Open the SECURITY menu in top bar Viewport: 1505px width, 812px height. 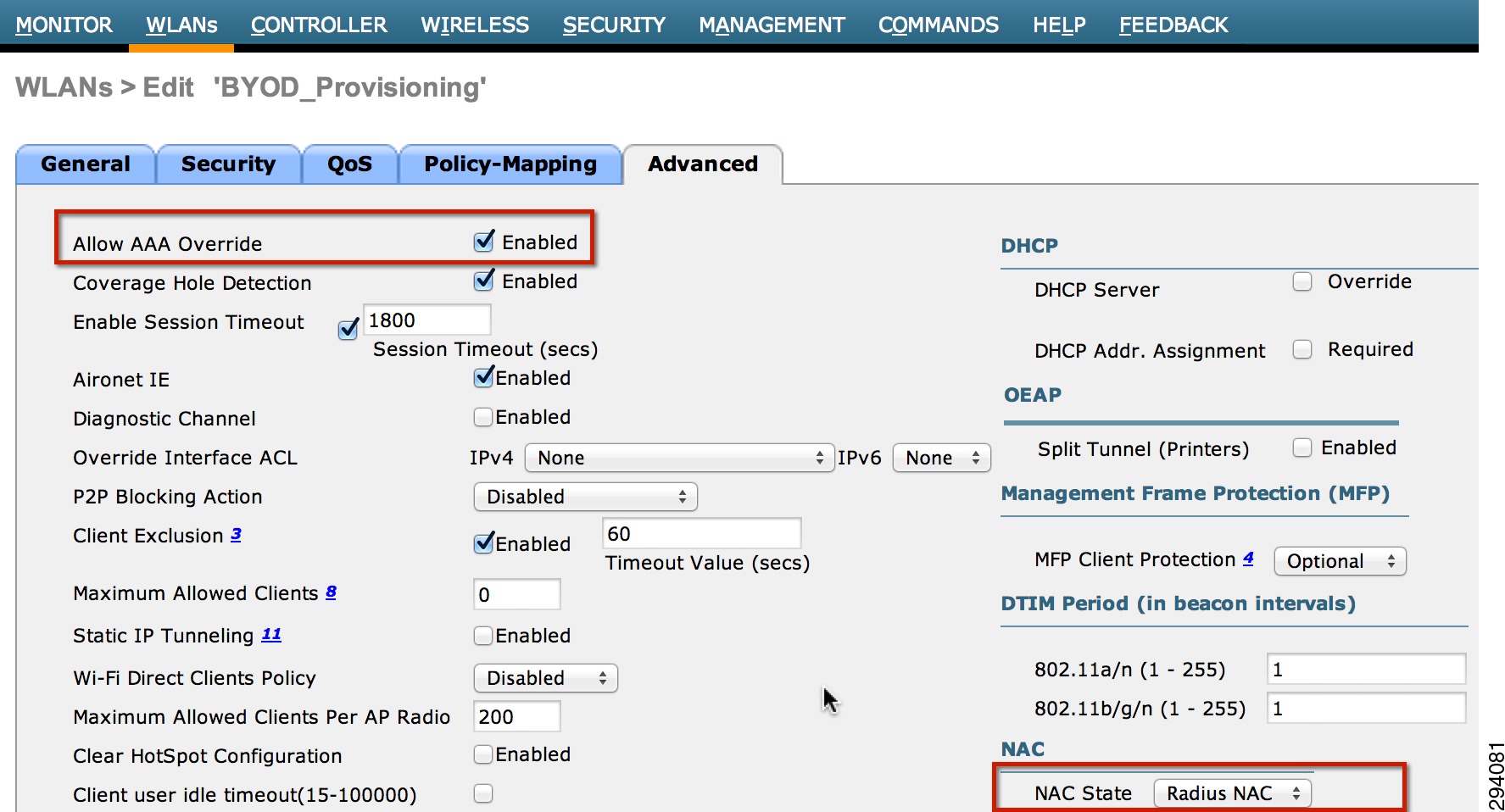point(614,25)
